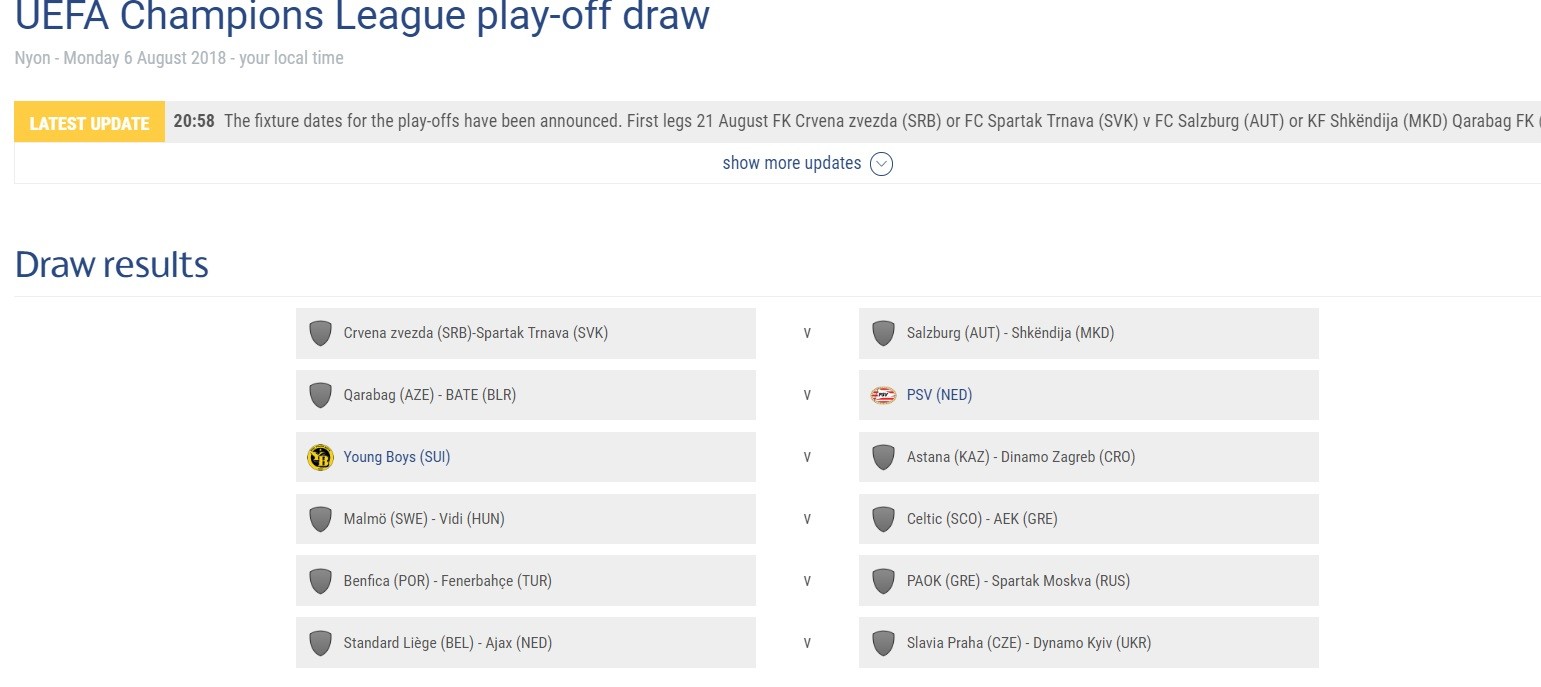Click the shield icon beside Standard Liège - Ajax
The height and width of the screenshot is (687, 1541).
tap(320, 643)
